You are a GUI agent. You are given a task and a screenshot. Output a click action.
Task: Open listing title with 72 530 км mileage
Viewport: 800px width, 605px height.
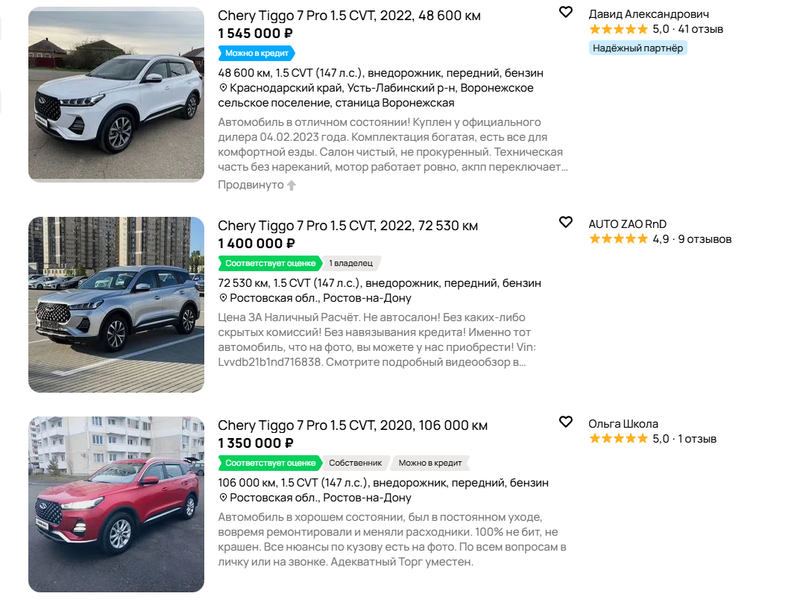(x=348, y=225)
